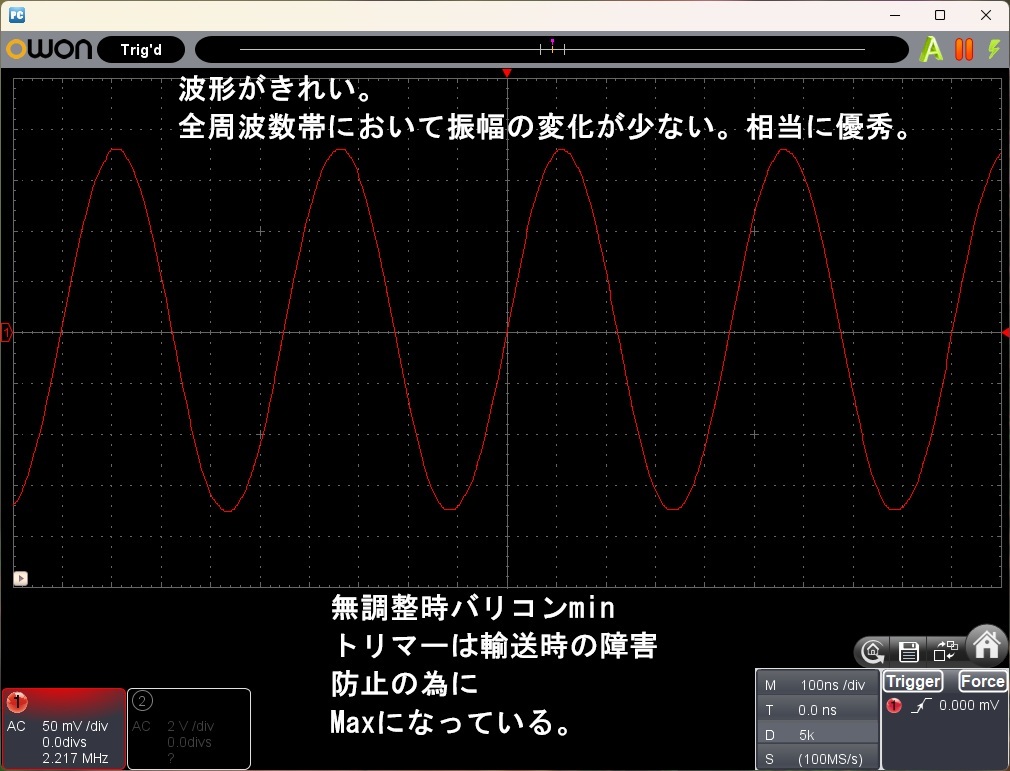The height and width of the screenshot is (771, 1010).
Task: Click the channel 1 zero-level marker on the left edge
Action: pos(6,332)
